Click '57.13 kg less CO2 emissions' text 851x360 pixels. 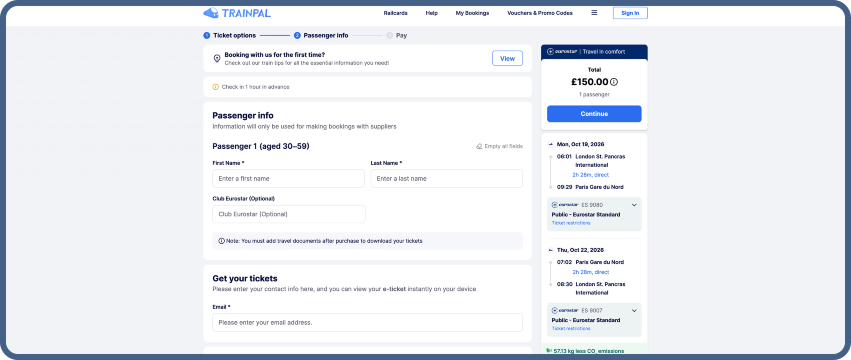(x=589, y=351)
